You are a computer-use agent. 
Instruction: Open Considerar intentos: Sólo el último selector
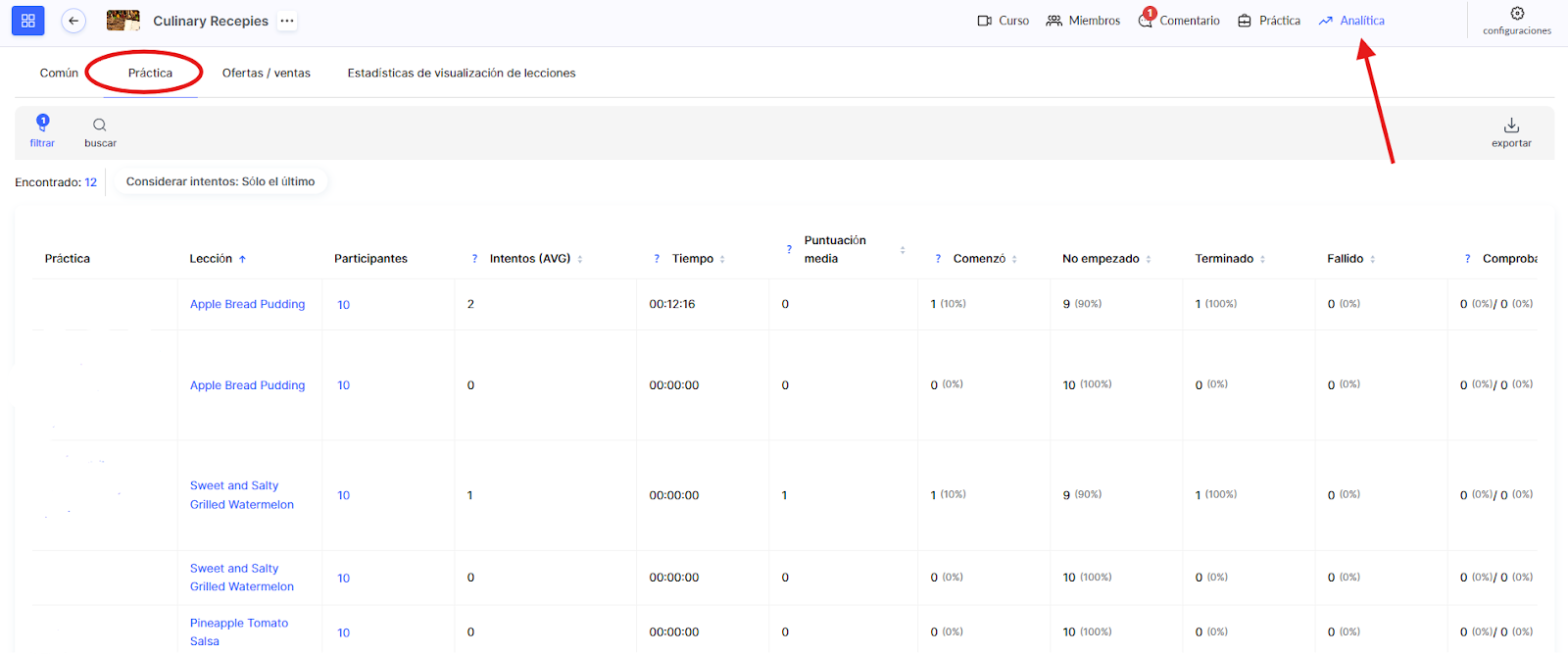(x=220, y=181)
